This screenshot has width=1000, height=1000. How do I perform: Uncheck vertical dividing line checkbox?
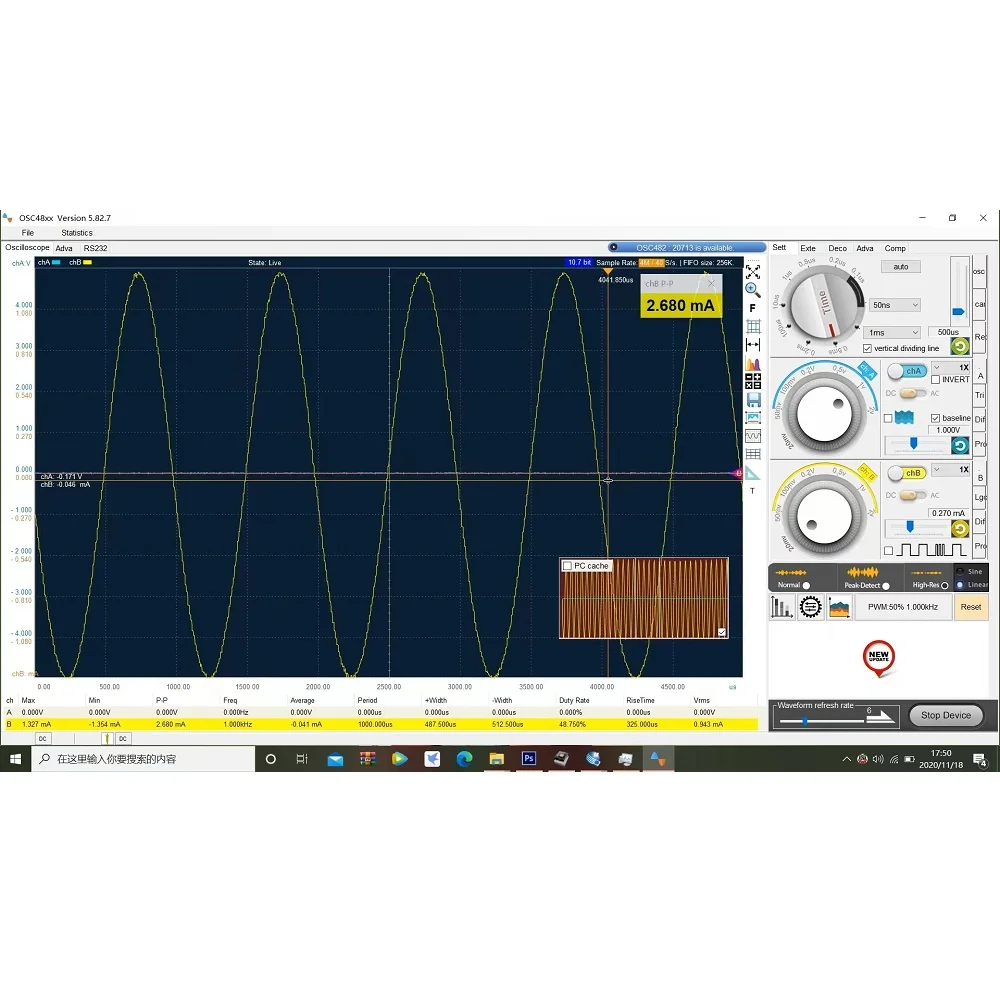pyautogui.click(x=867, y=349)
